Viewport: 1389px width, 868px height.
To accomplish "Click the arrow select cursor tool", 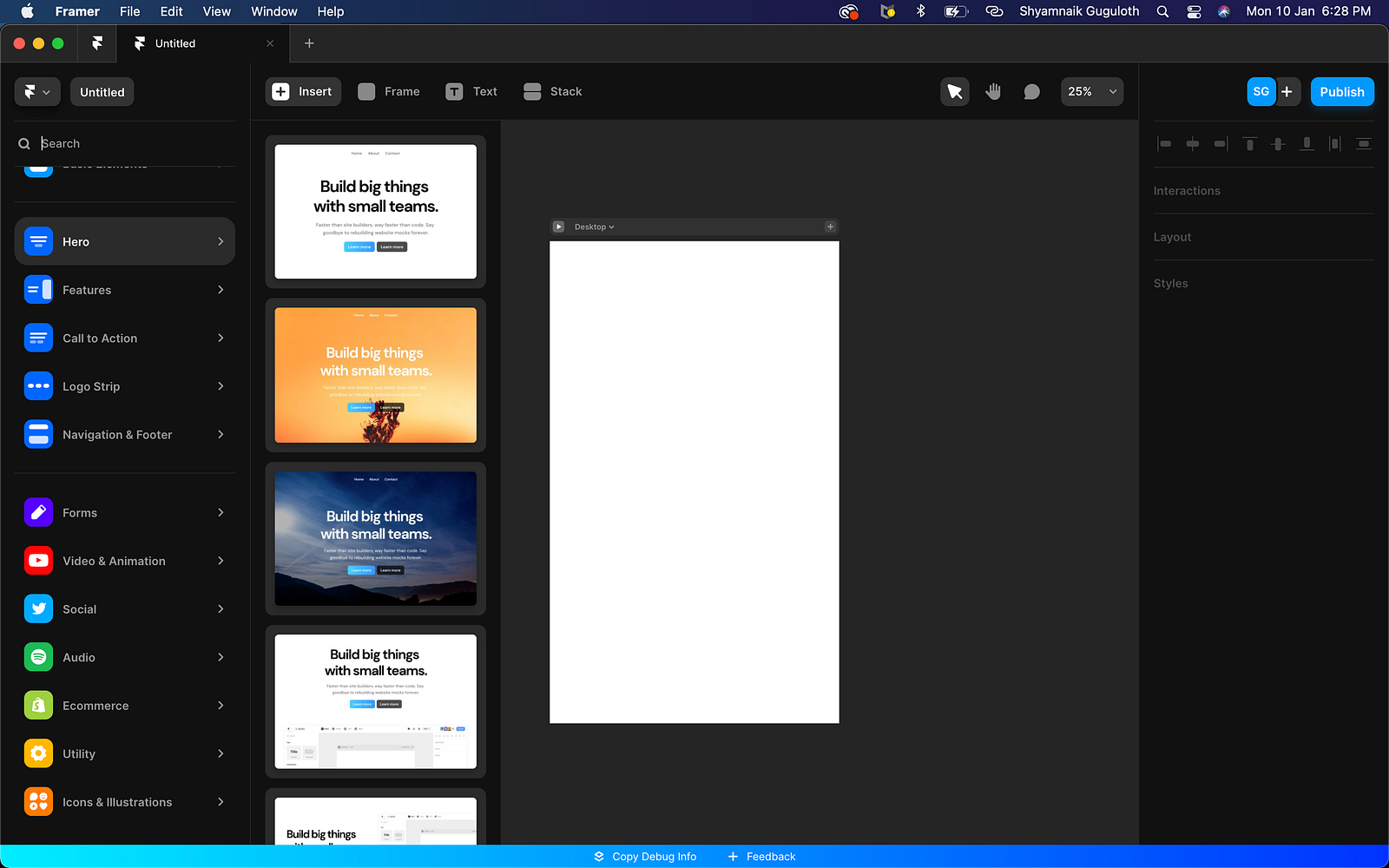I will 955,92.
